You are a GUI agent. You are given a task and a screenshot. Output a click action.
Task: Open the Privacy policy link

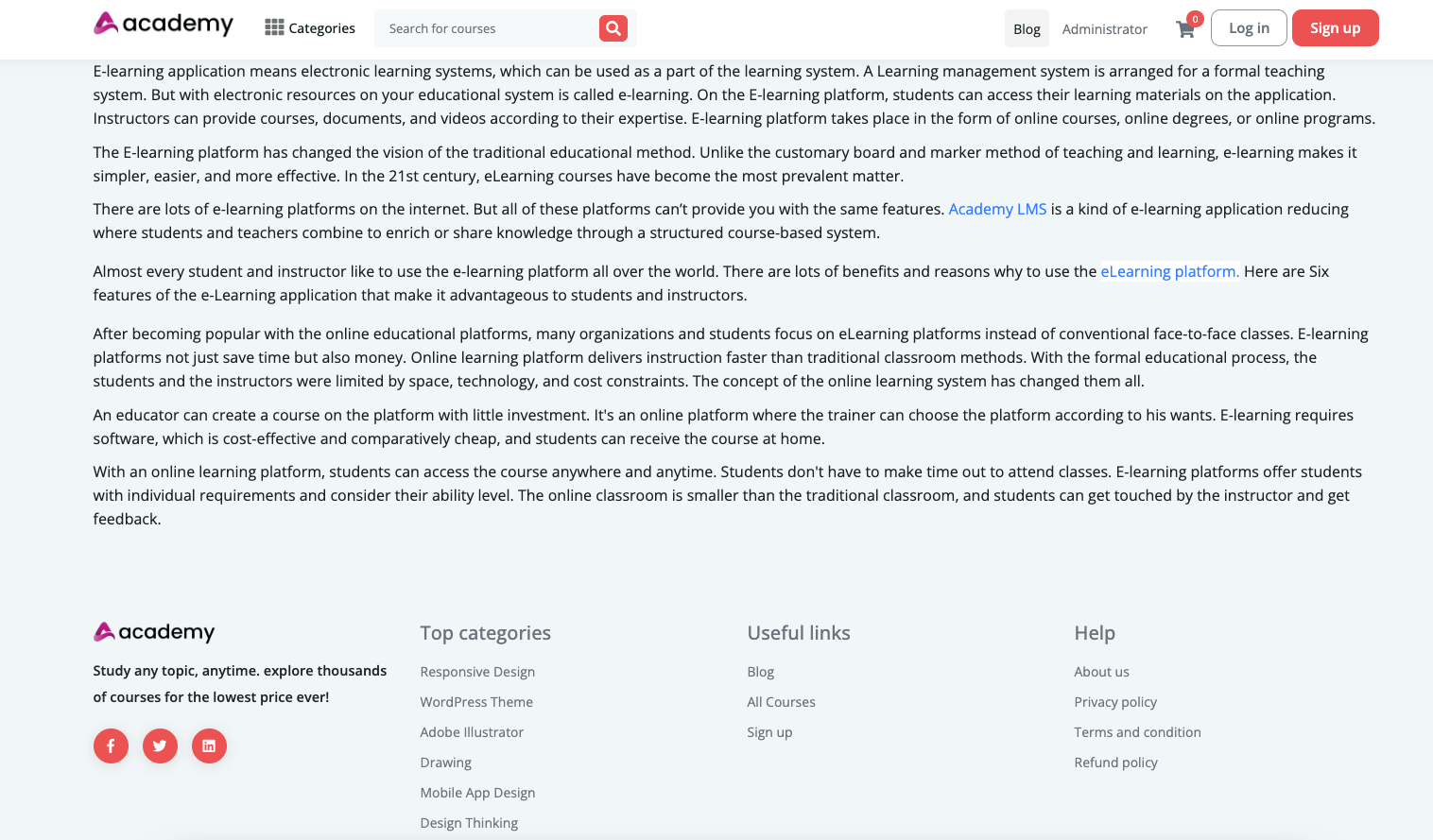coord(1115,702)
